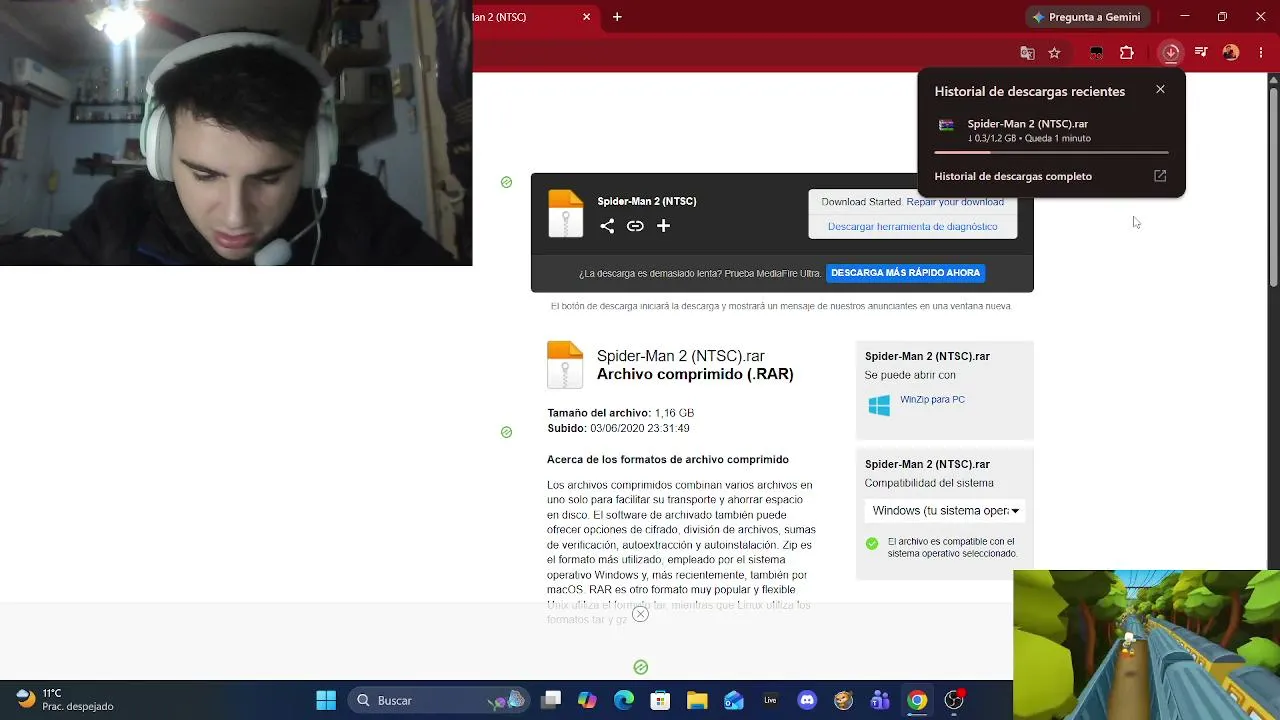Click the 'Spider-Man 2 (NTSC)' header title
The height and width of the screenshot is (720, 1280).
[647, 201]
